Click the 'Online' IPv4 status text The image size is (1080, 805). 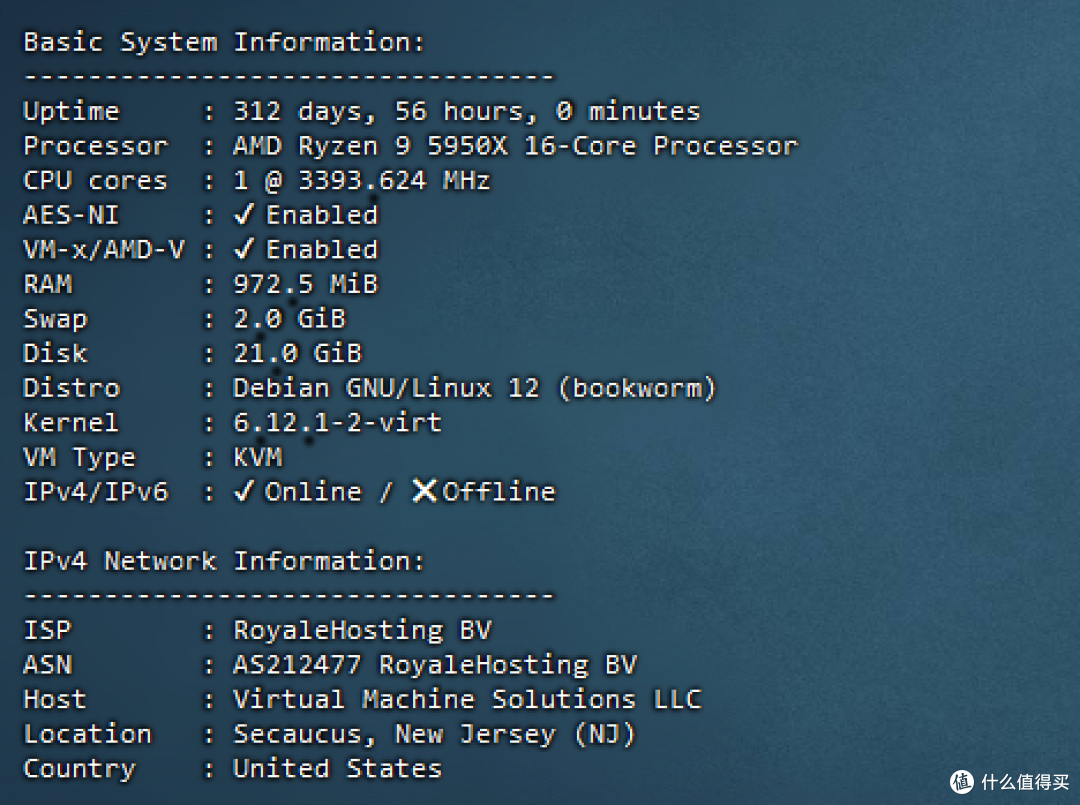click(313, 492)
